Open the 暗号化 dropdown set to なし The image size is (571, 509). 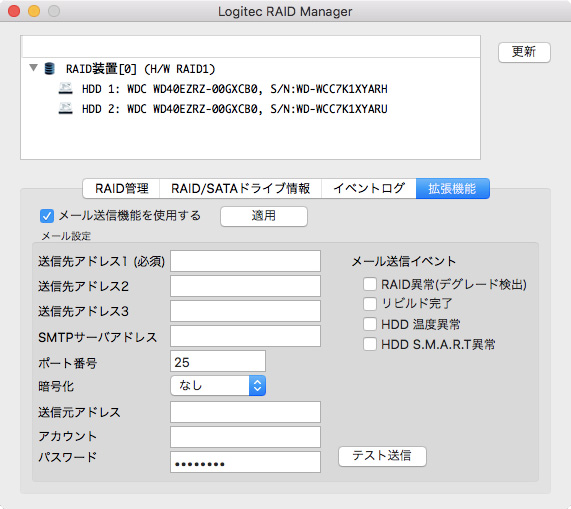(218, 386)
